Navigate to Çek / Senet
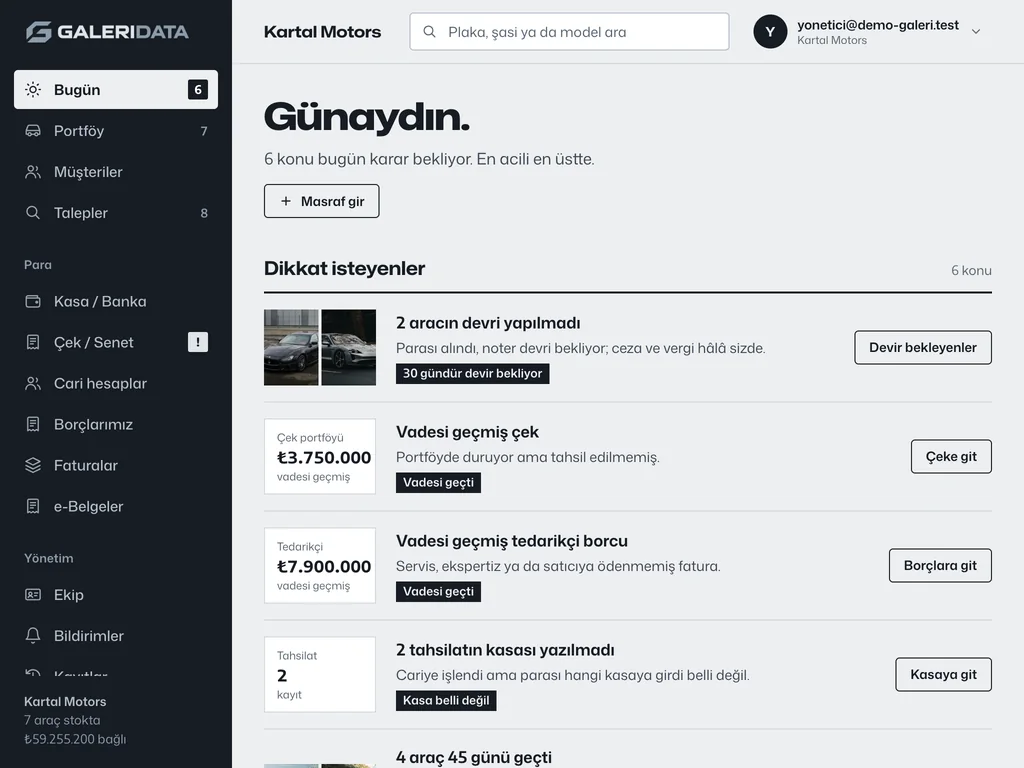The width and height of the screenshot is (1024, 768). click(116, 342)
